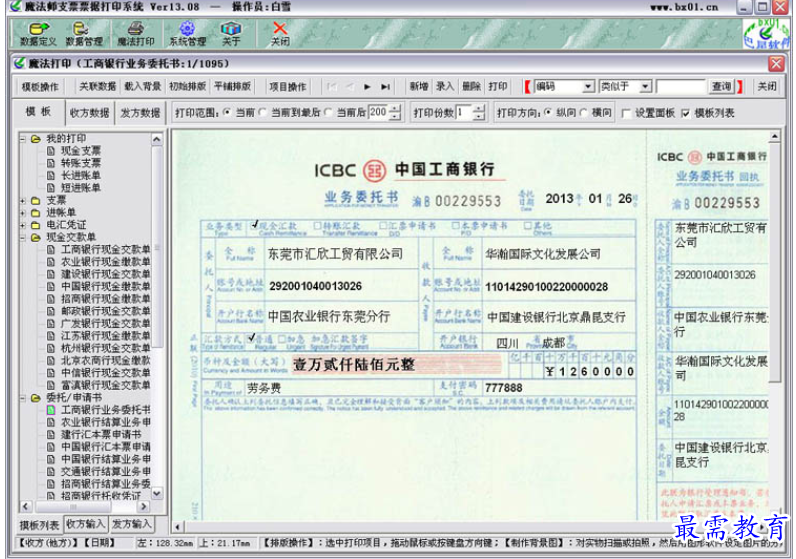Click the 平铺排版 button
This screenshot has width=796, height=559.
[x=233, y=86]
